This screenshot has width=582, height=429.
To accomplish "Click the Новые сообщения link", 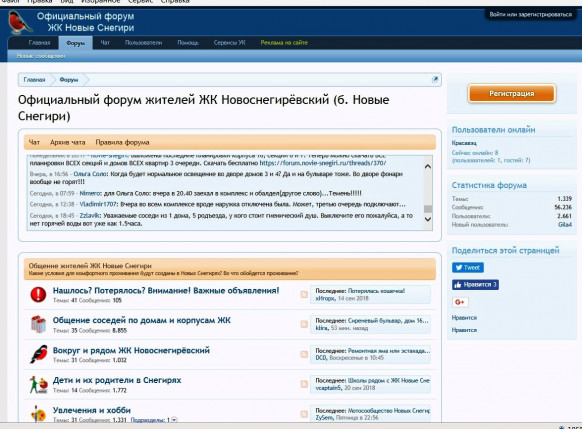I will click(x=41, y=56).
